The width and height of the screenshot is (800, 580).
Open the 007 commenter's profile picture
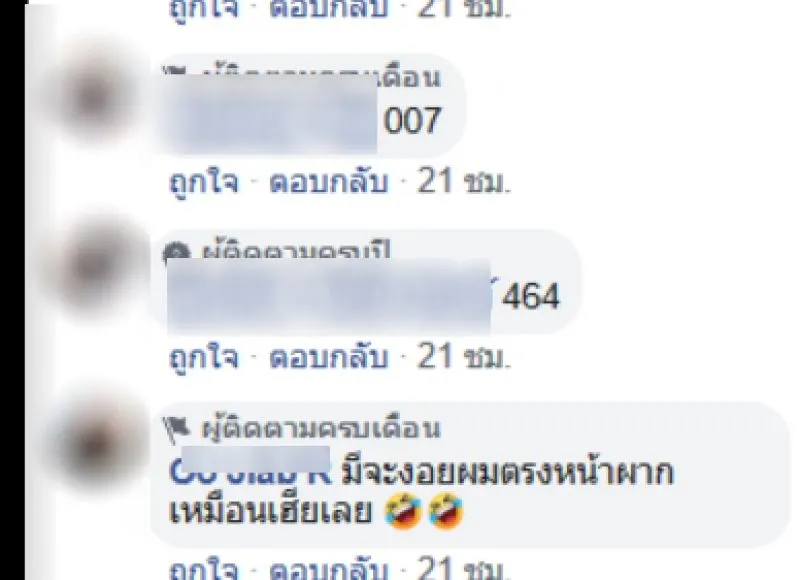95,95
